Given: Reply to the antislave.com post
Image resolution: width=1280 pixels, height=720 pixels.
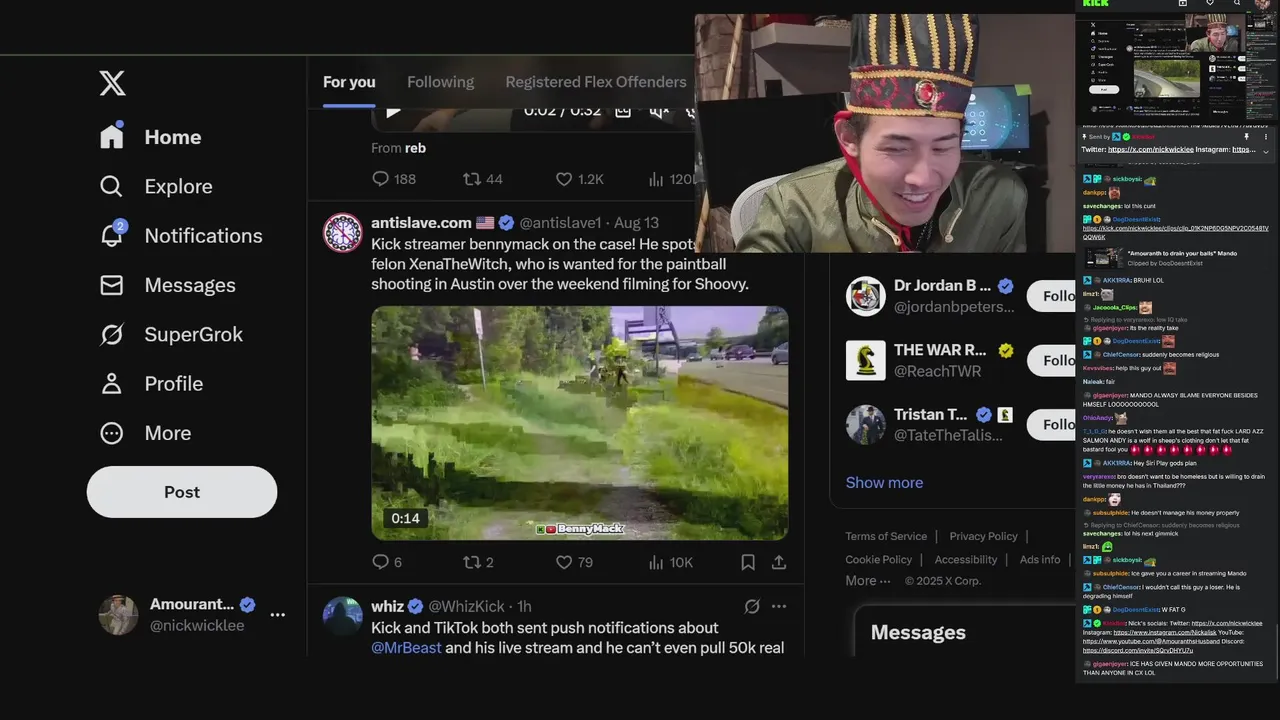Looking at the screenshot, I should click(x=380, y=562).
